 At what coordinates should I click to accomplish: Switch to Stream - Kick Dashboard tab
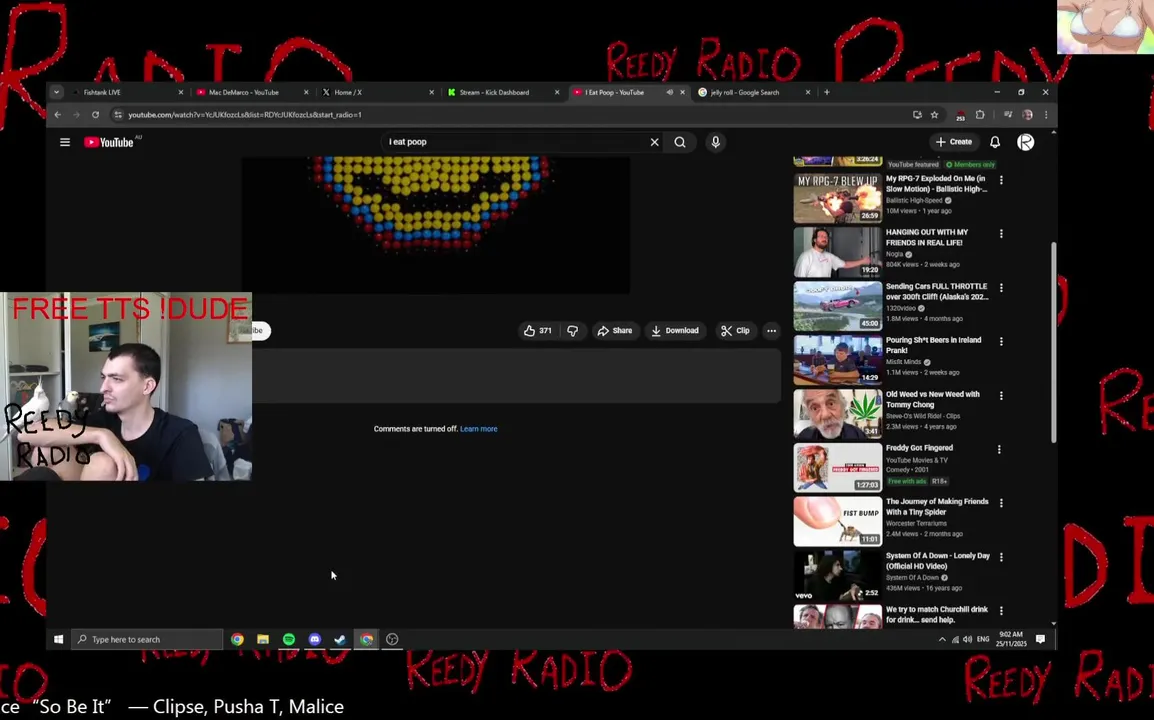(502, 92)
